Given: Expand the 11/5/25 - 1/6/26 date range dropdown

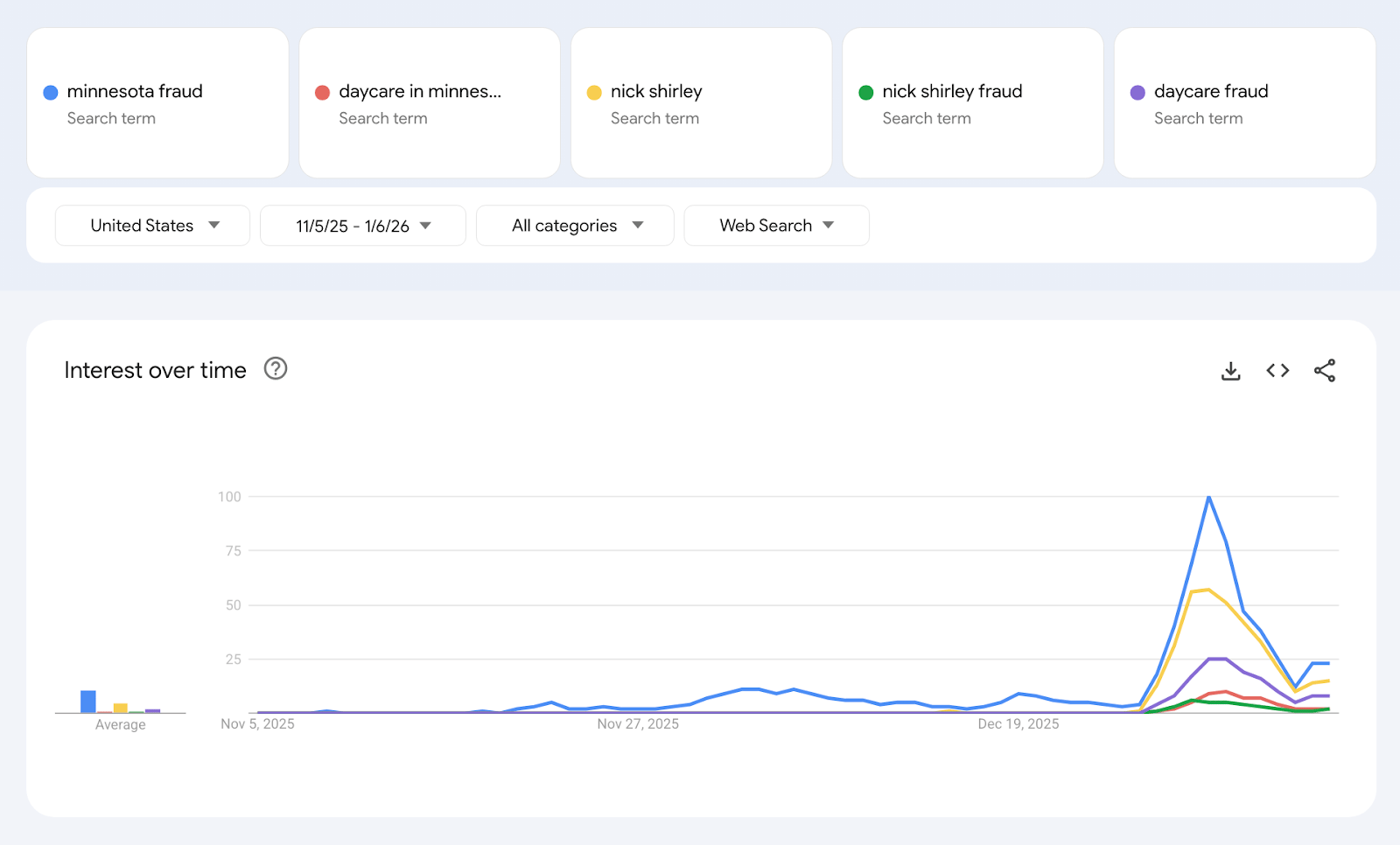Looking at the screenshot, I should (363, 226).
